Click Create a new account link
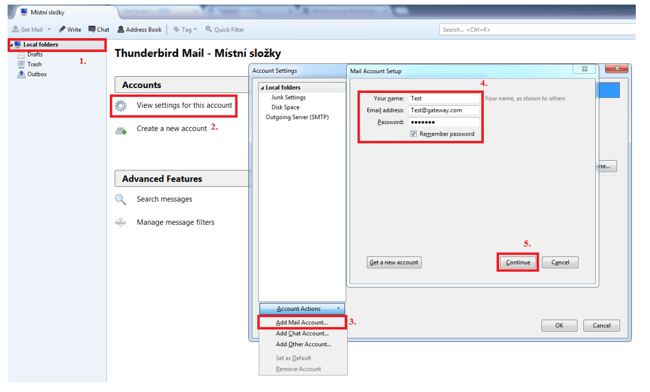The image size is (650, 392). (x=172, y=128)
